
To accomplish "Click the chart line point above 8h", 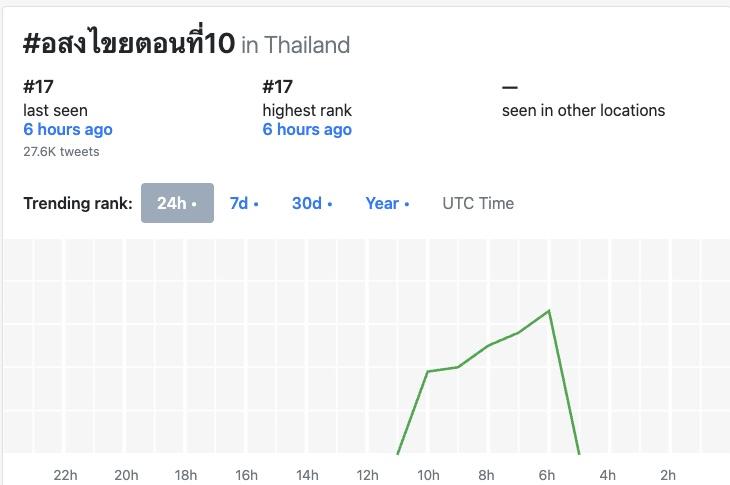I will point(488,346).
